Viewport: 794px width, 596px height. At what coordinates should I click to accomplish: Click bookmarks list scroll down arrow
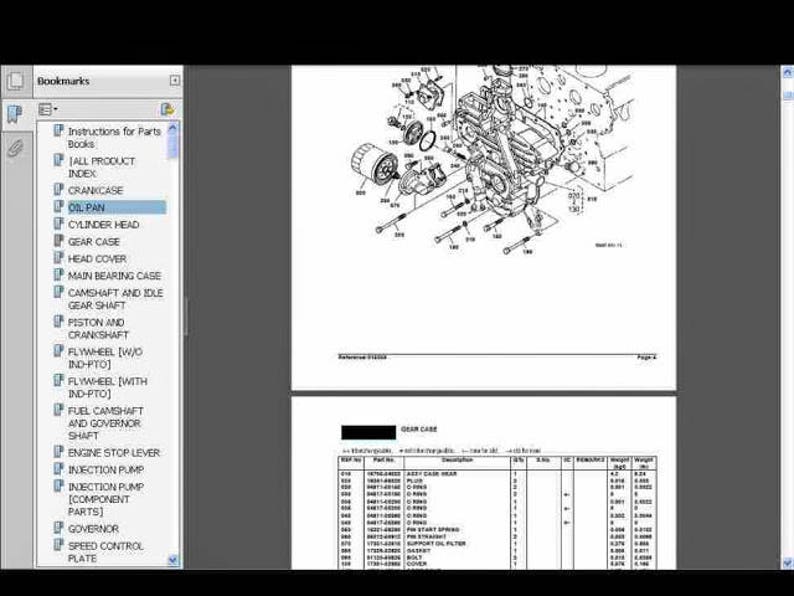[173, 560]
